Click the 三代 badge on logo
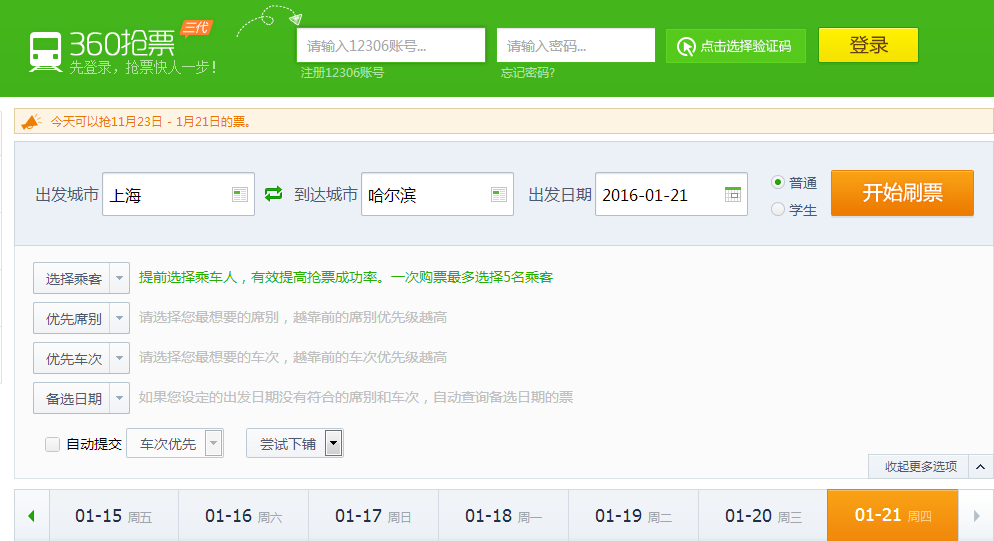The height and width of the screenshot is (541, 994). [197, 28]
